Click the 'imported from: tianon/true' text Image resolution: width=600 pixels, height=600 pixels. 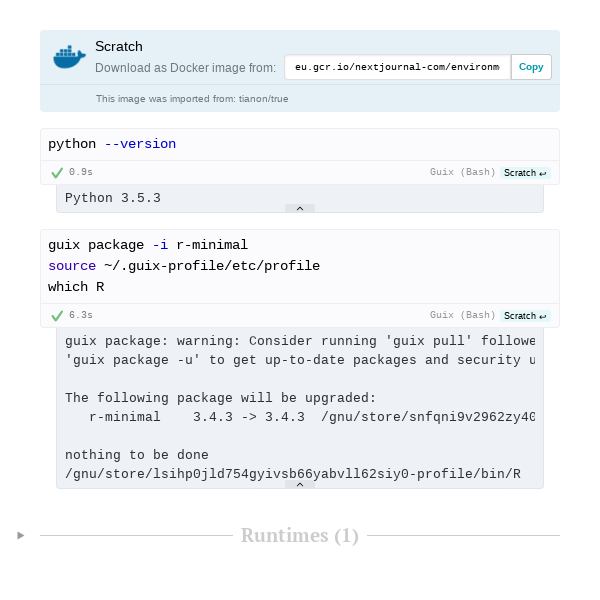point(192,98)
